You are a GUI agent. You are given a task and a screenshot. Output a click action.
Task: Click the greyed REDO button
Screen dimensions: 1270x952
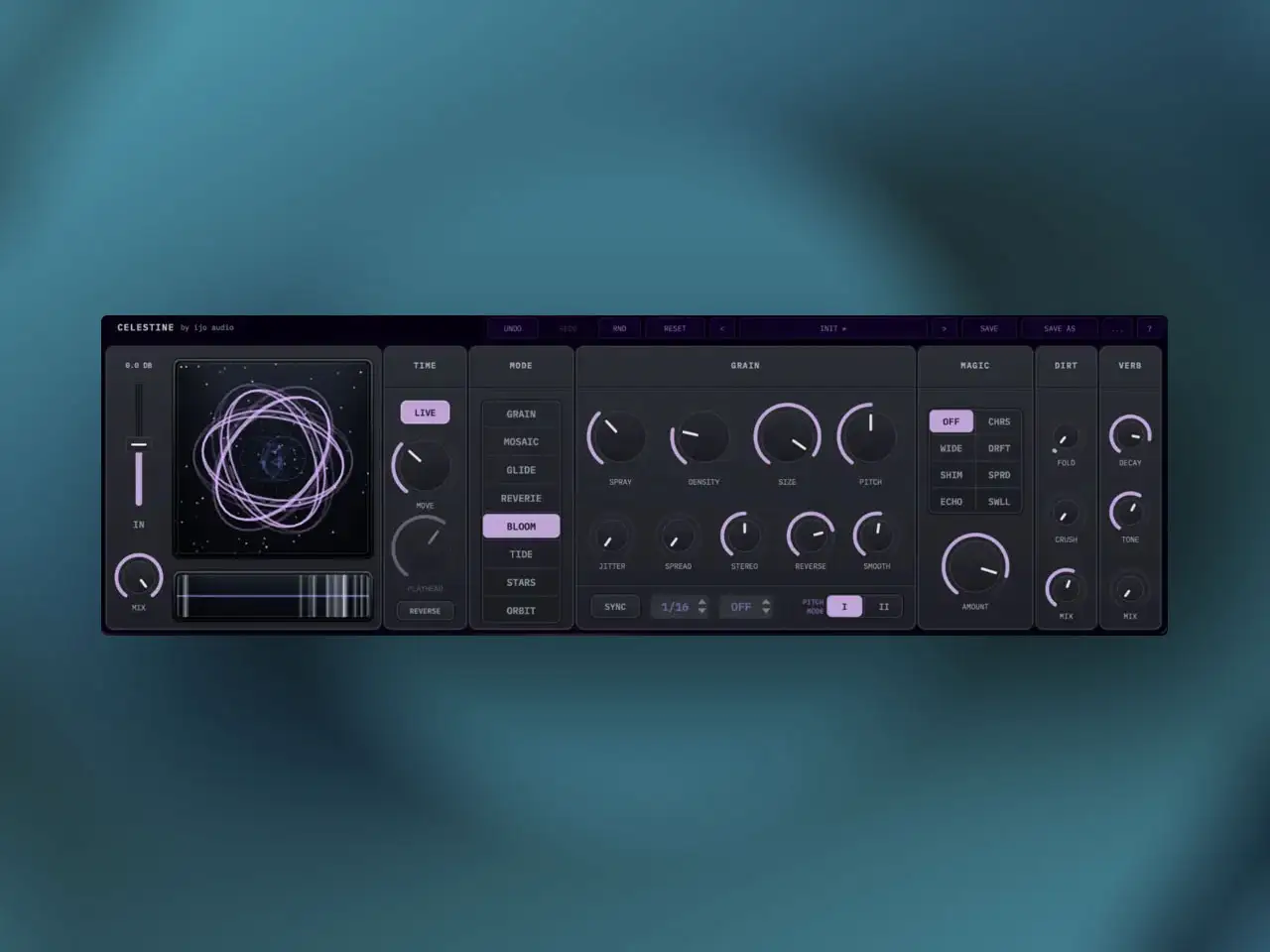pyautogui.click(x=568, y=328)
